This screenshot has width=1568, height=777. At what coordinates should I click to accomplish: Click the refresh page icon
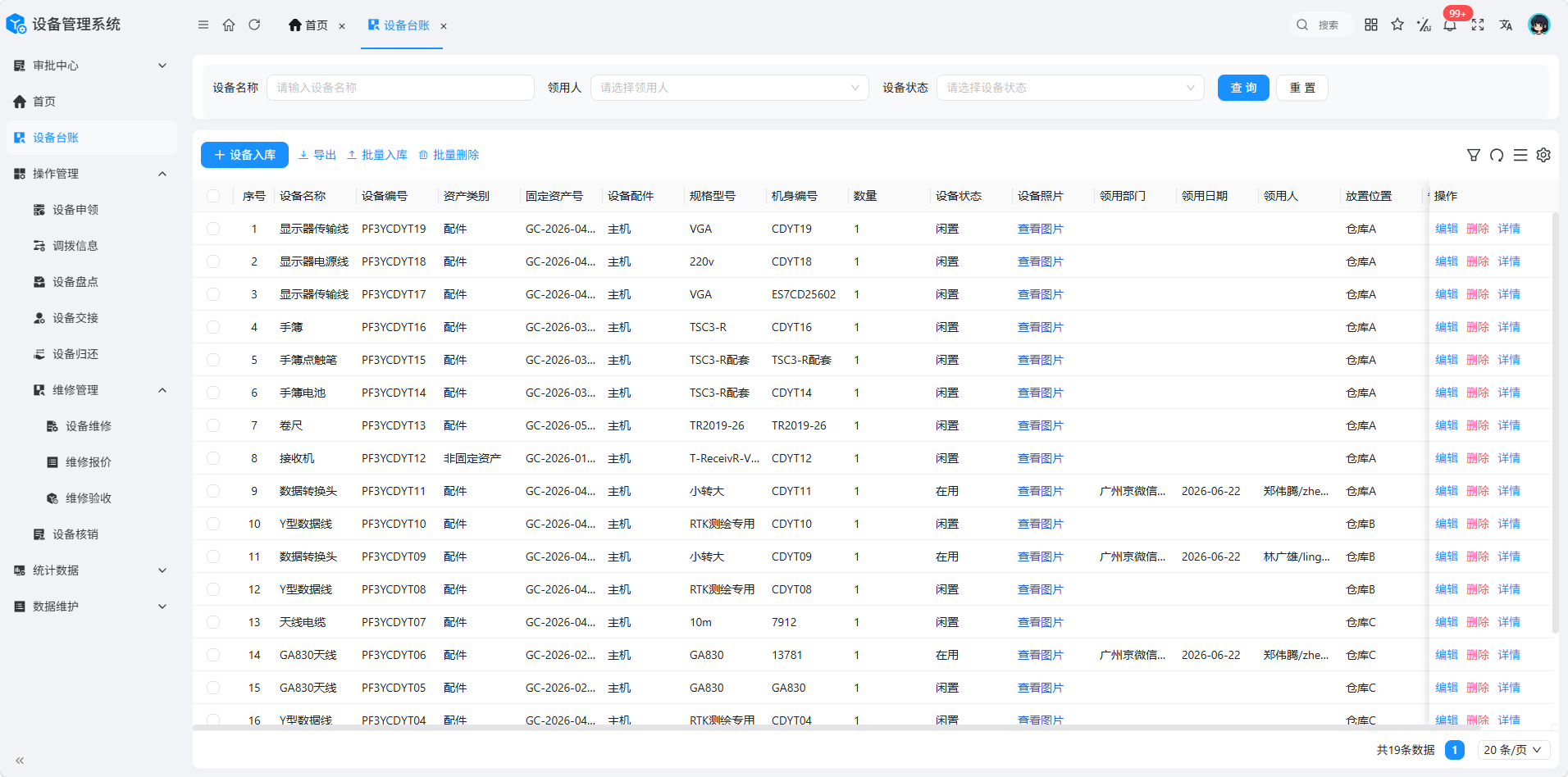point(254,25)
